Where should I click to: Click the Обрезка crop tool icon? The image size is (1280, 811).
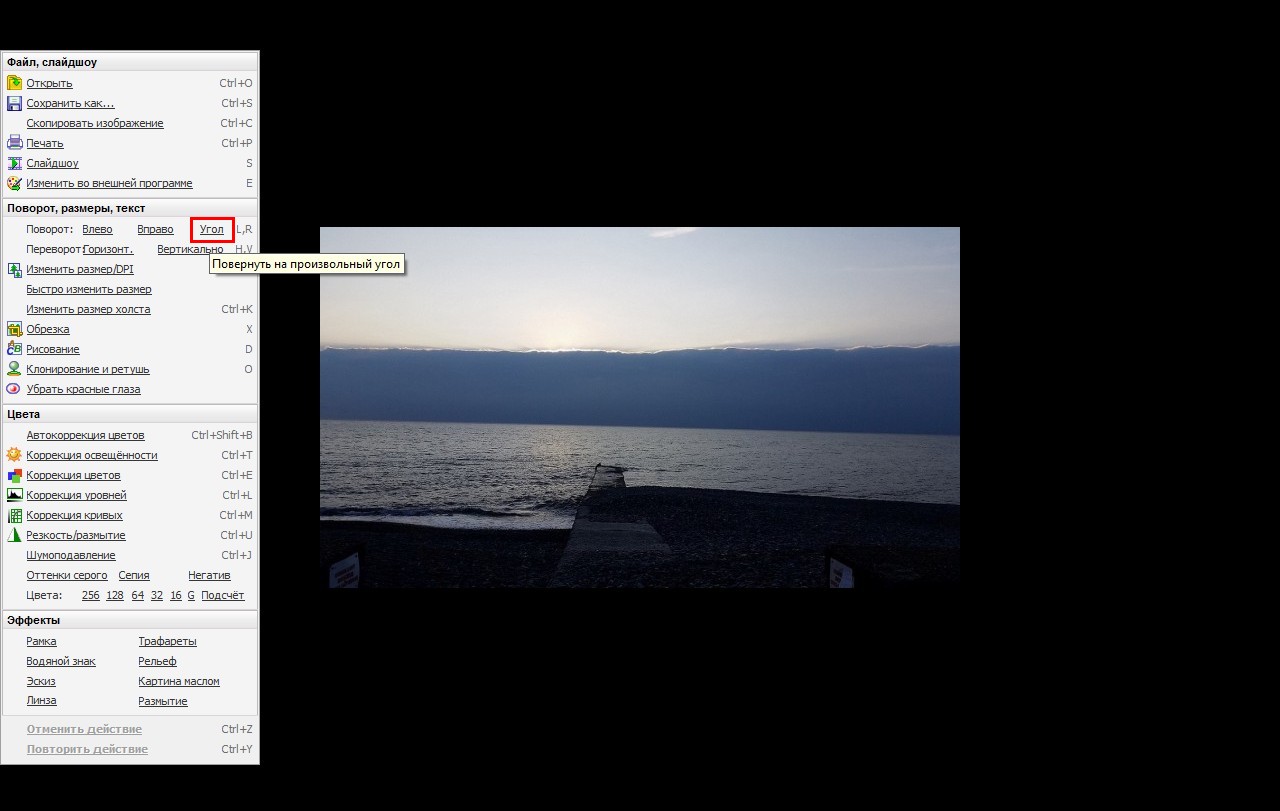(14, 329)
